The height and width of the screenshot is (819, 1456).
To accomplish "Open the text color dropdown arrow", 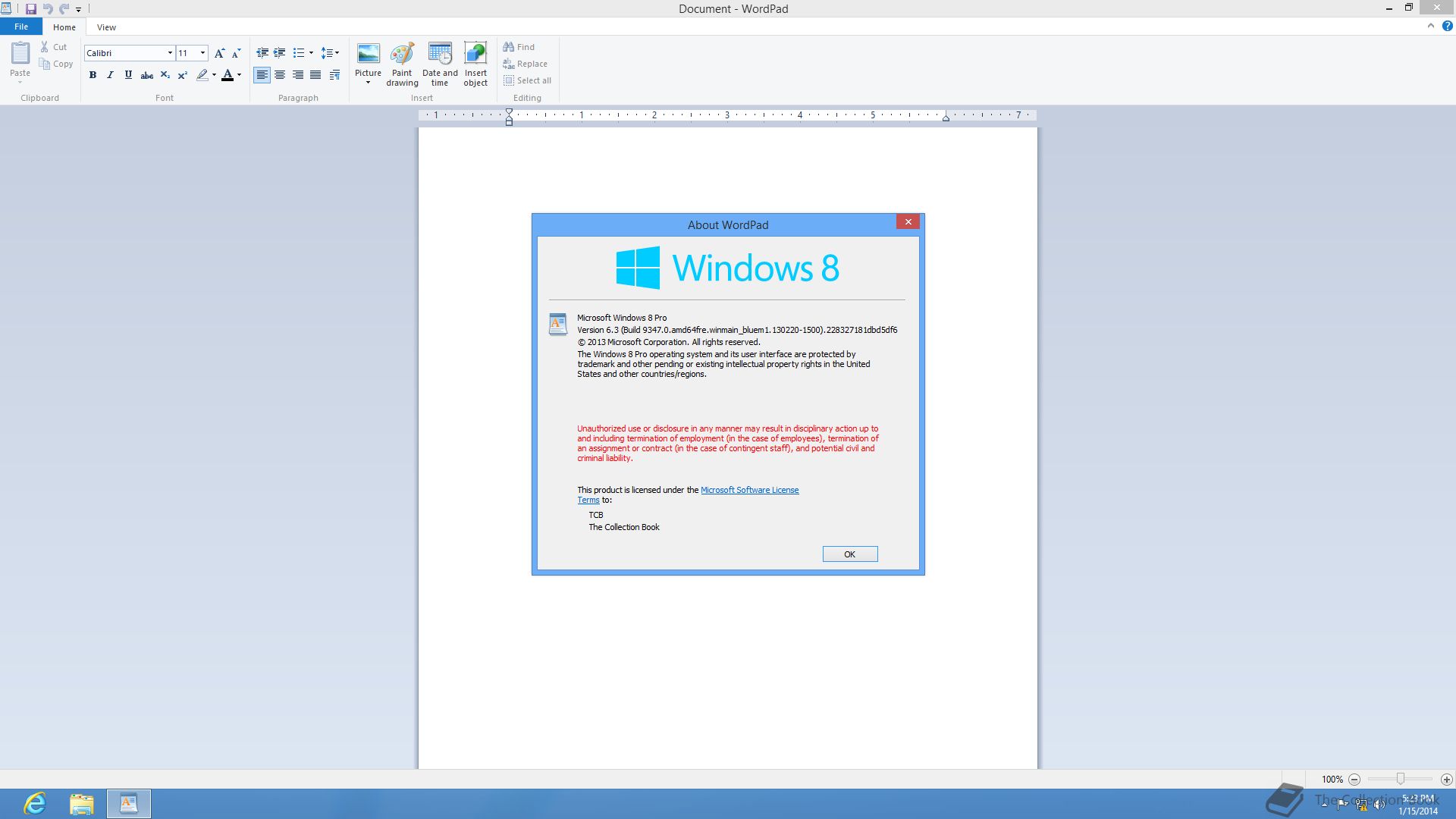I will tap(239, 75).
